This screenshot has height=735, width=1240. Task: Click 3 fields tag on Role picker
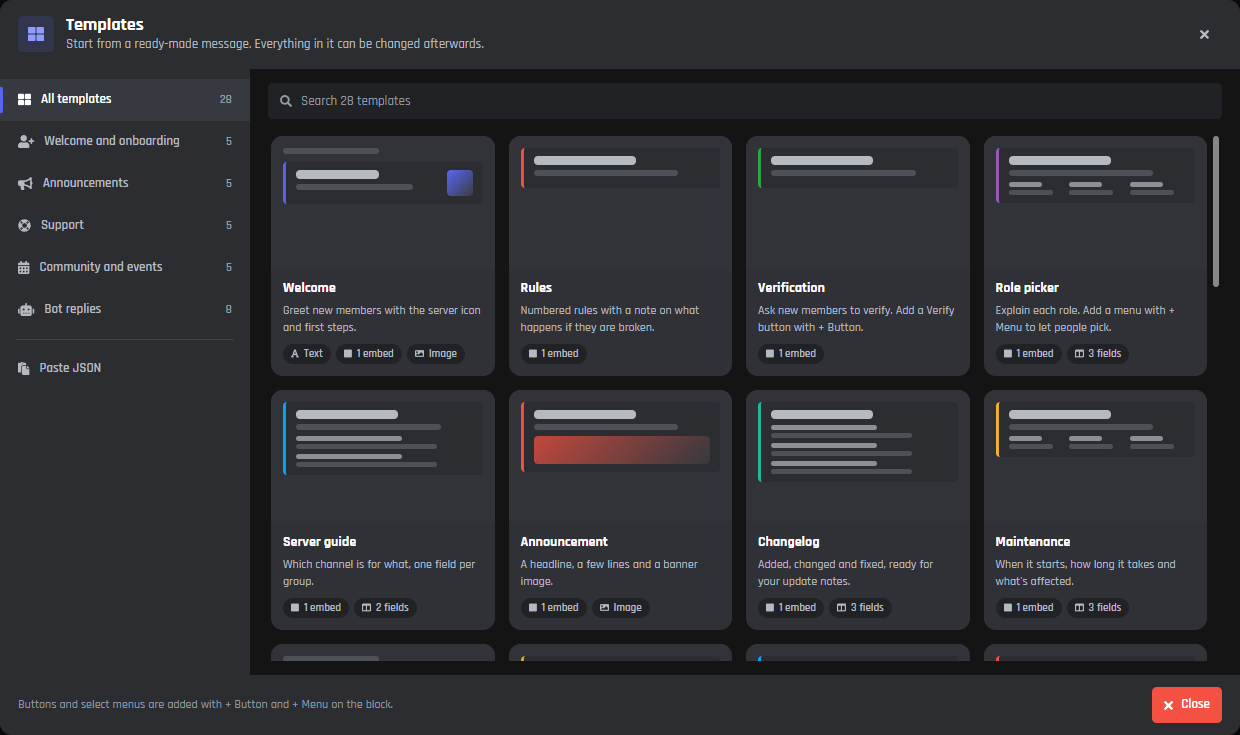pyautogui.click(x=1097, y=354)
